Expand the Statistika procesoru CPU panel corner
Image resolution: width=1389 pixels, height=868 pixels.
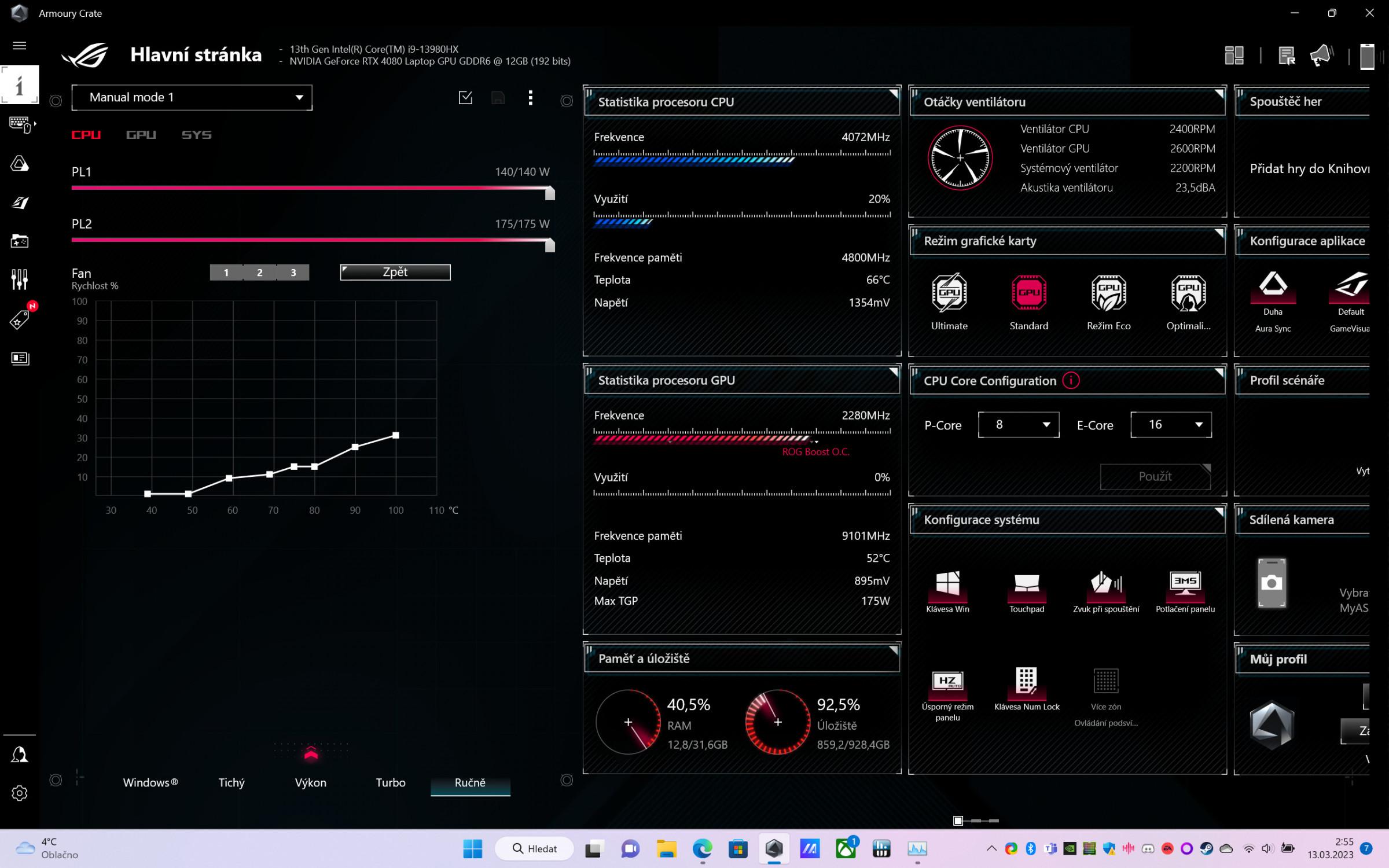point(894,94)
